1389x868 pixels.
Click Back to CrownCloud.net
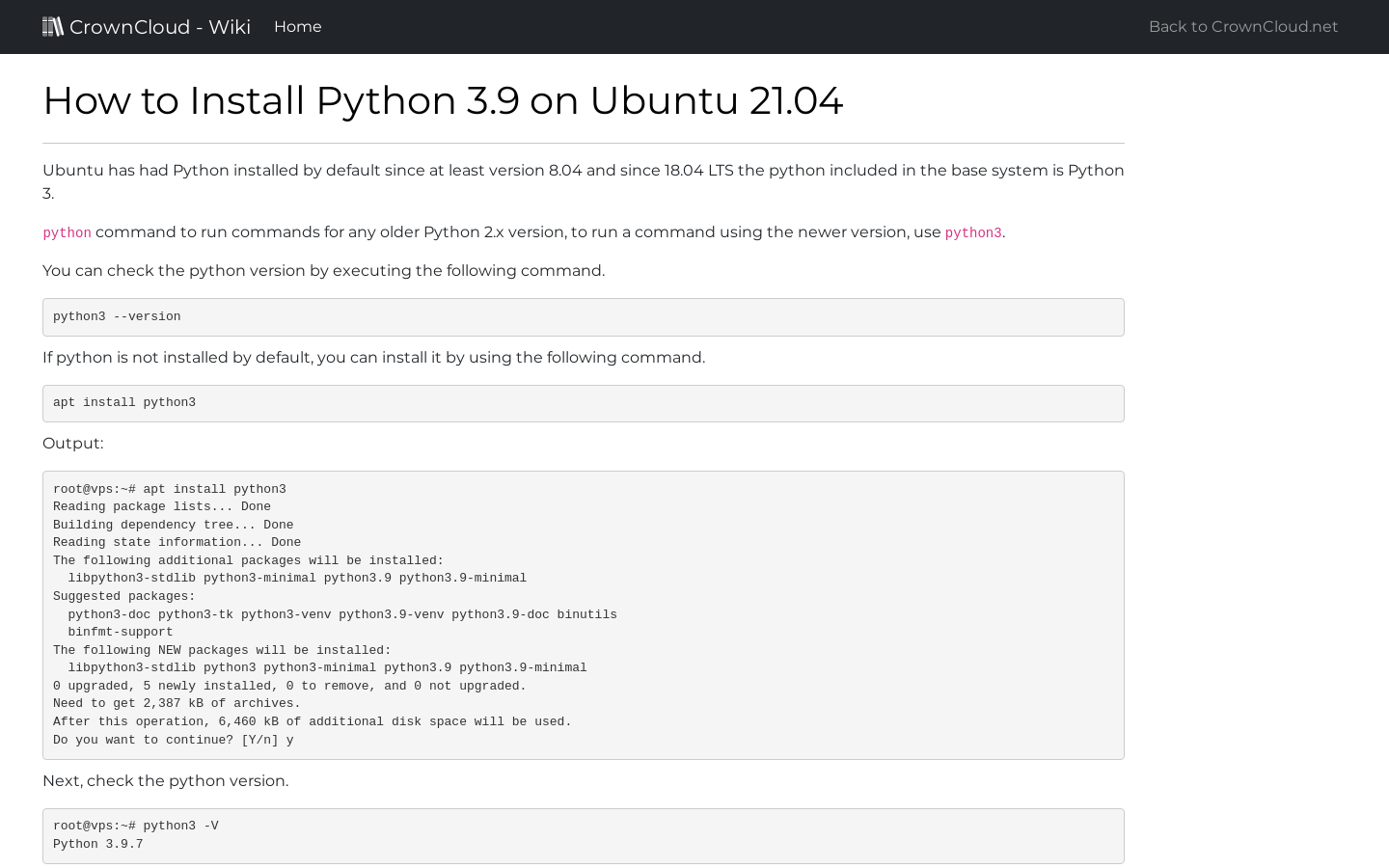1243,26
